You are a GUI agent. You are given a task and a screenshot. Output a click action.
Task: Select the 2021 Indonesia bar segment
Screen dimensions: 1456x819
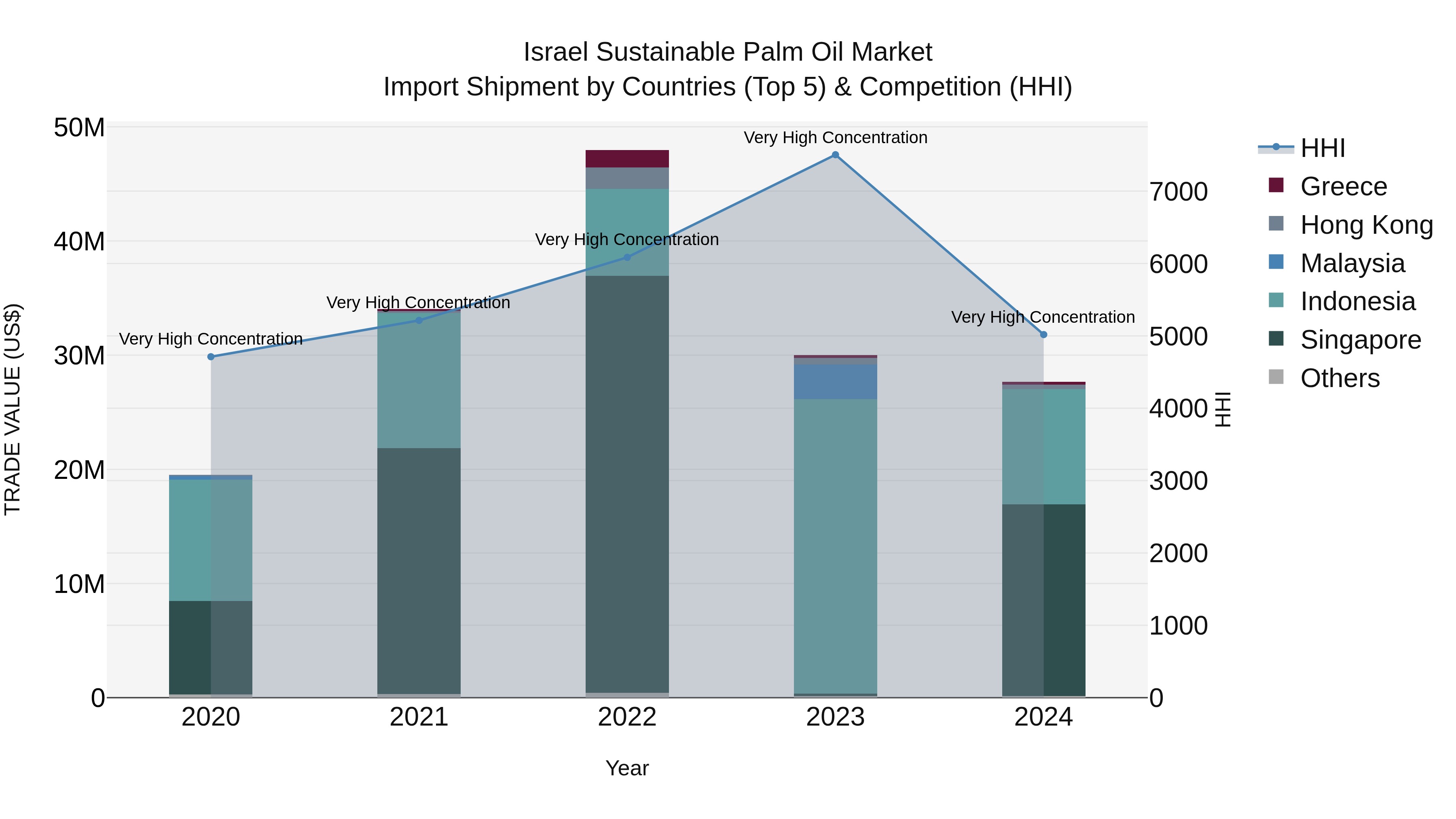[419, 381]
